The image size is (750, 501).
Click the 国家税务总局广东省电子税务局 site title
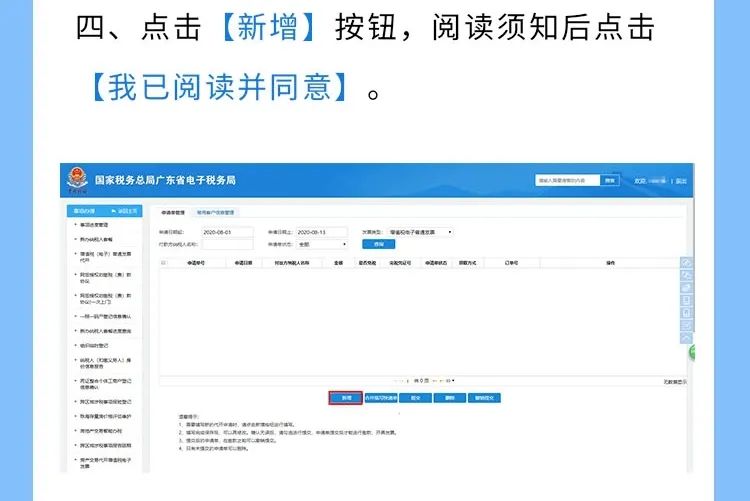pyautogui.click(x=165, y=180)
